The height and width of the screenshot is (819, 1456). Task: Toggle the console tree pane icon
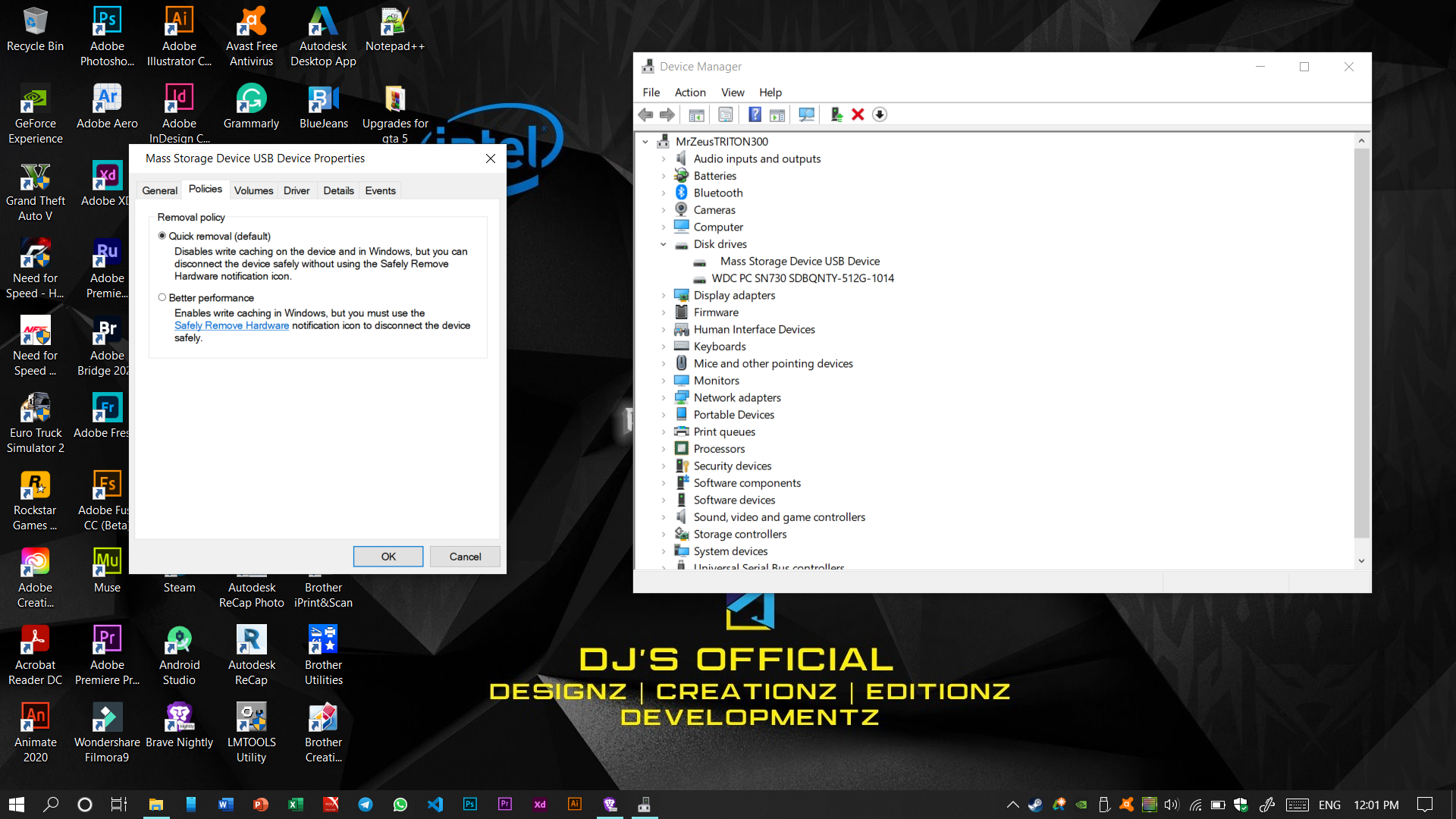[696, 115]
